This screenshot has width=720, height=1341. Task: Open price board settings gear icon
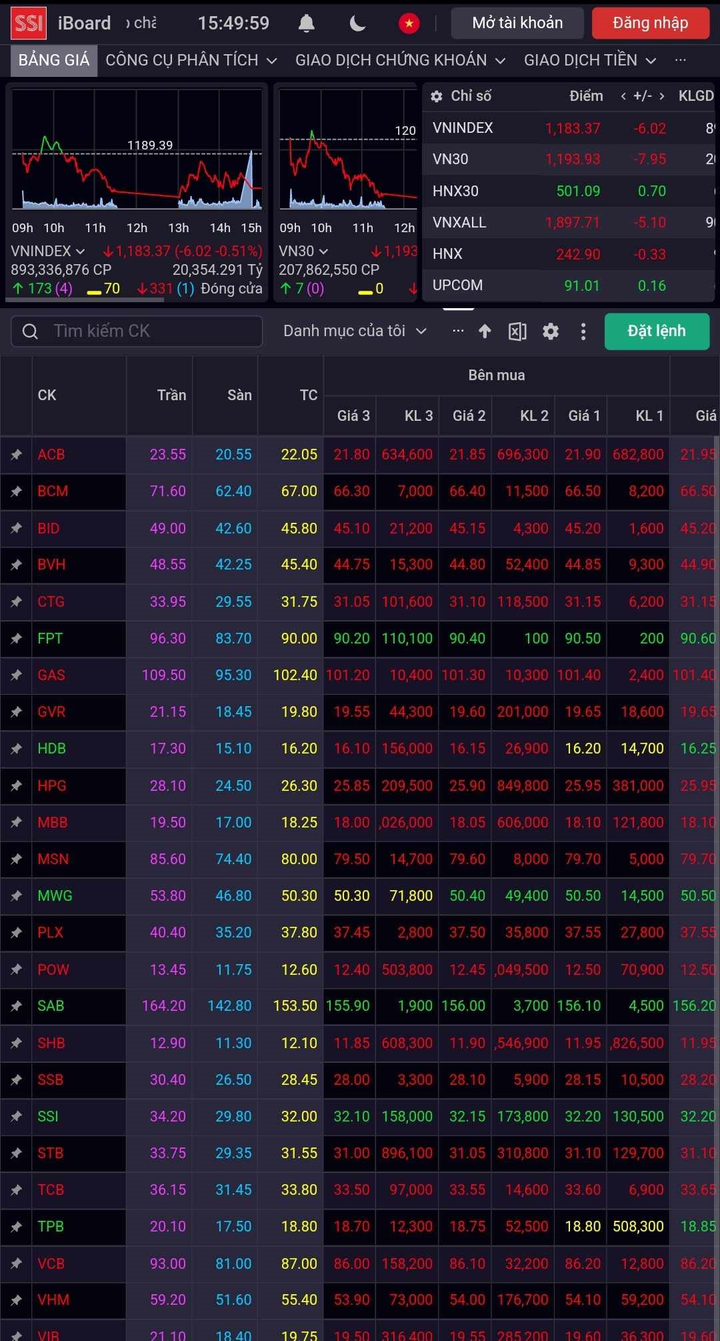550,331
